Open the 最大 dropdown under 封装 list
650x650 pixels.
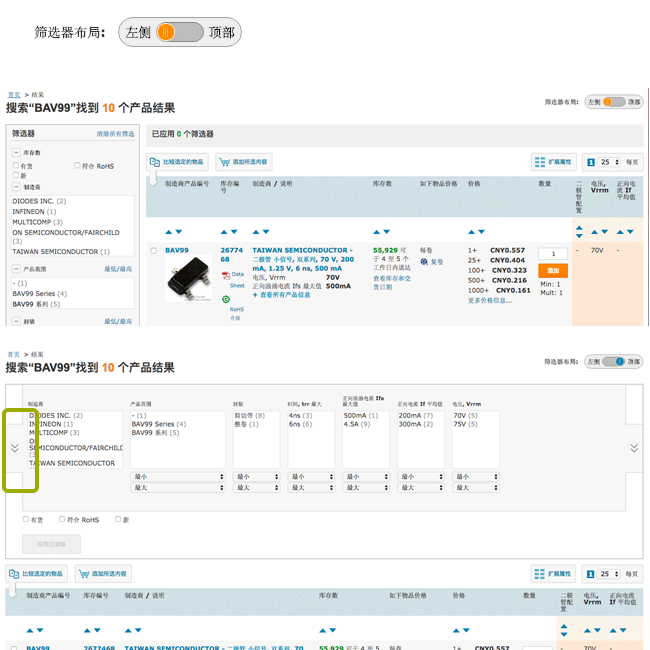click(256, 488)
